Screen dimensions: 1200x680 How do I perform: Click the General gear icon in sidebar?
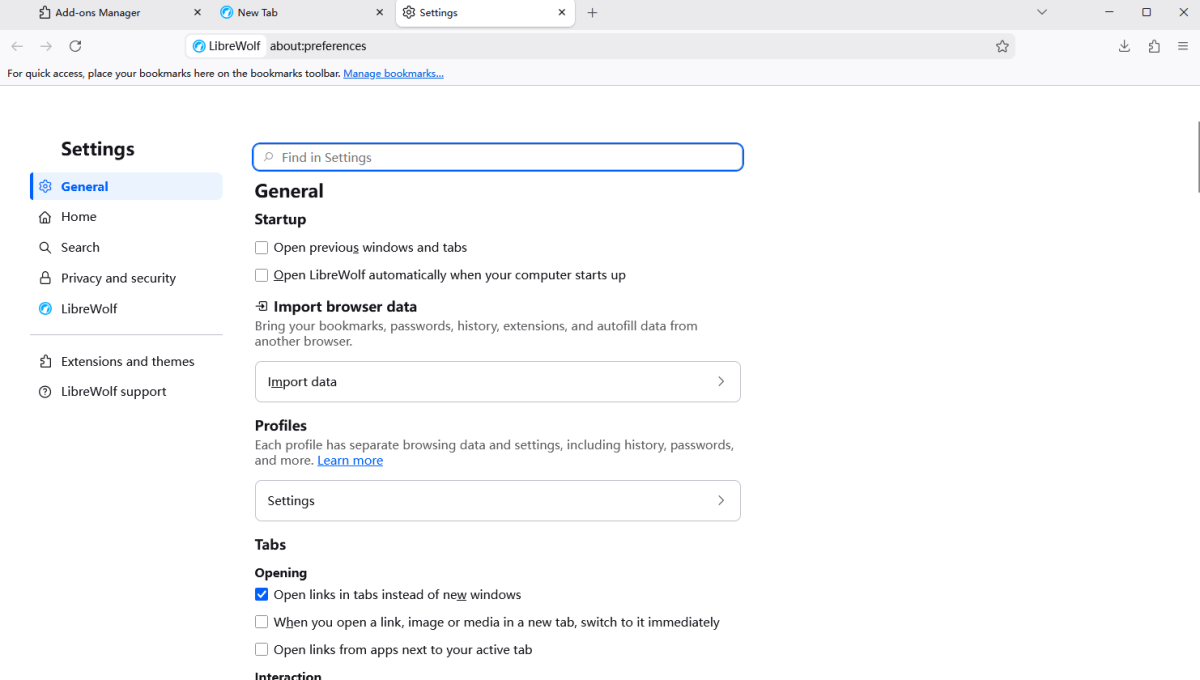pyautogui.click(x=45, y=186)
